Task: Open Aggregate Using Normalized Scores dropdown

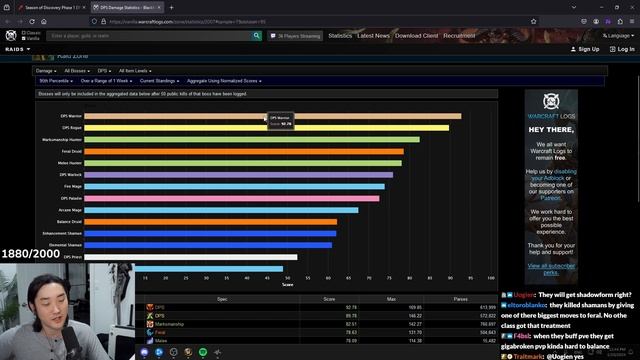Action: [224, 81]
